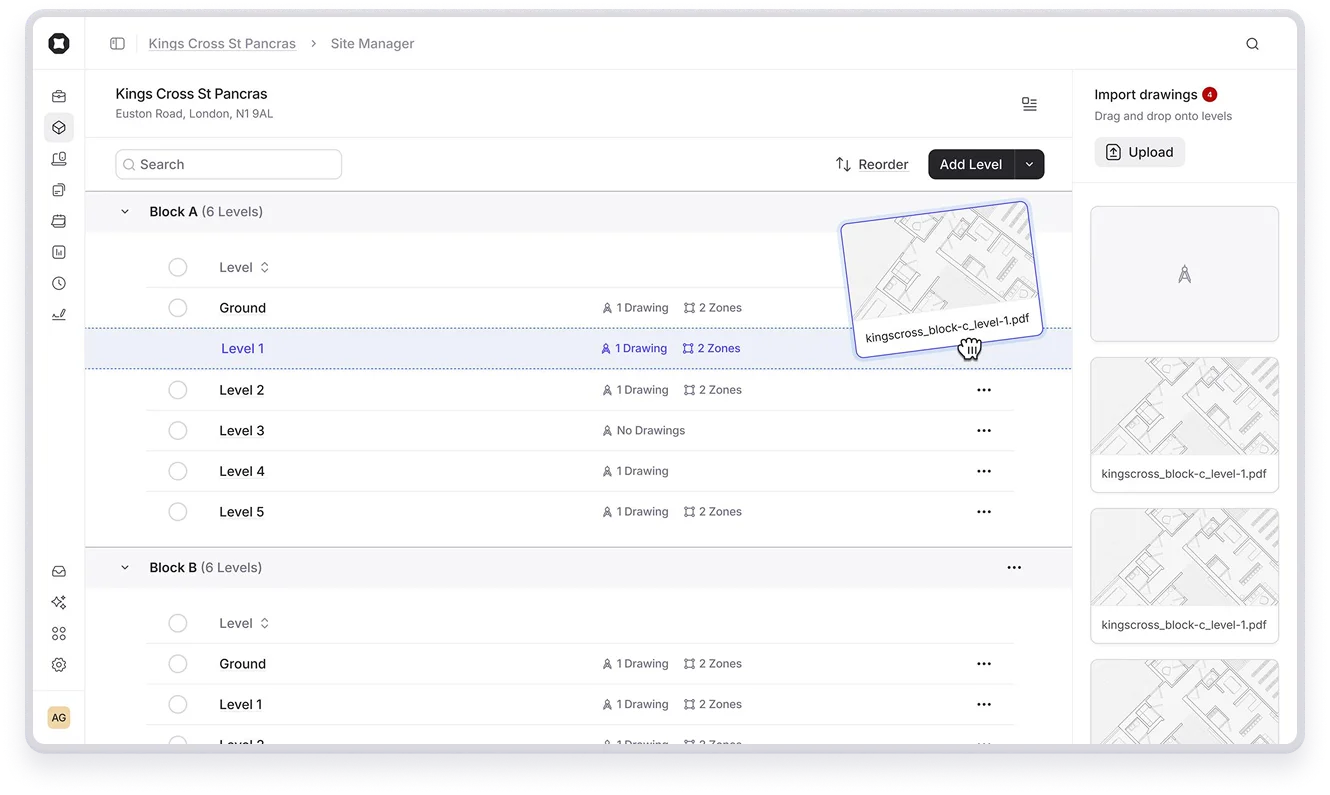Open the analytics bar chart sidebar icon

(x=58, y=251)
